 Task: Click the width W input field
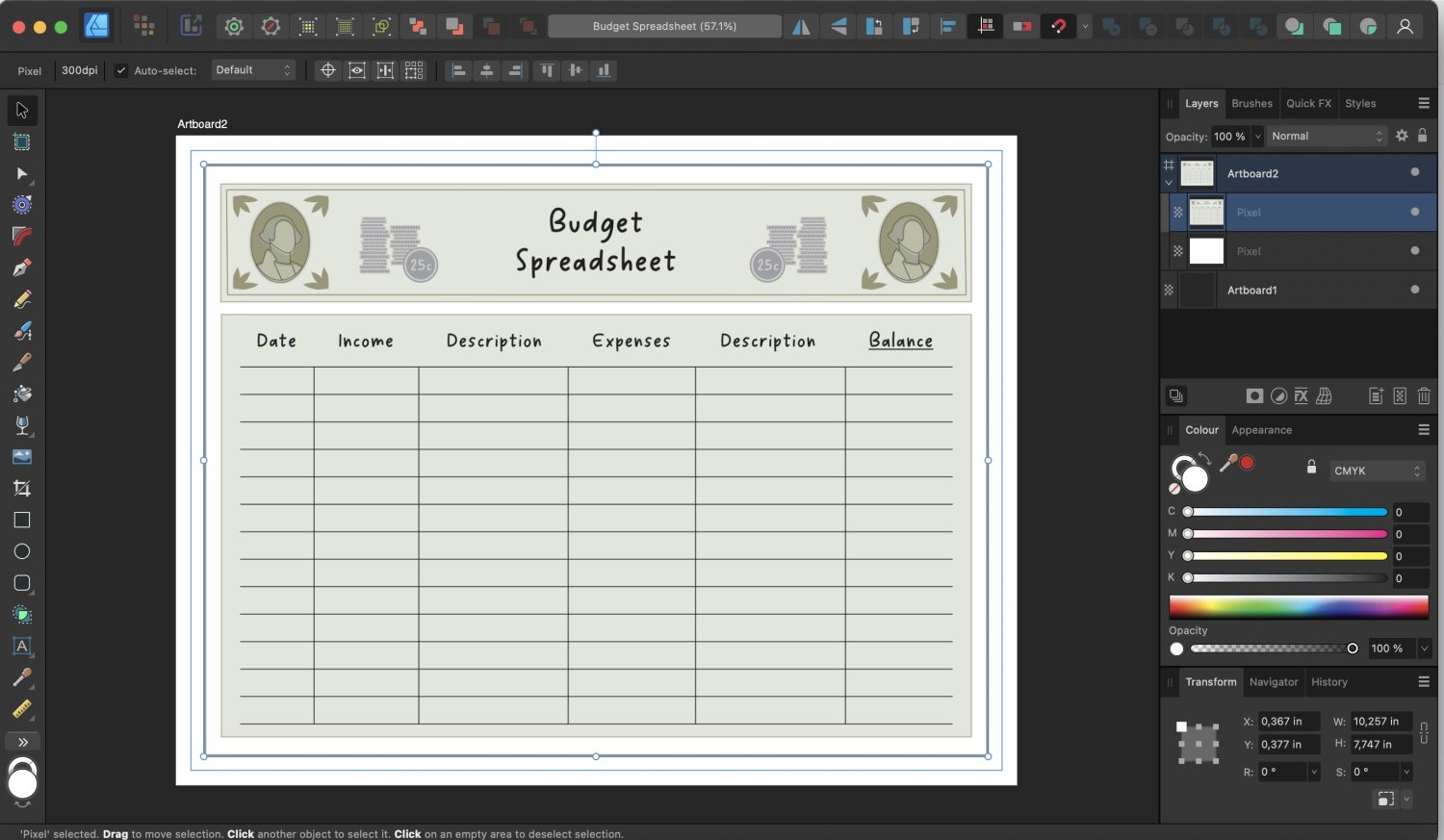[1380, 722]
